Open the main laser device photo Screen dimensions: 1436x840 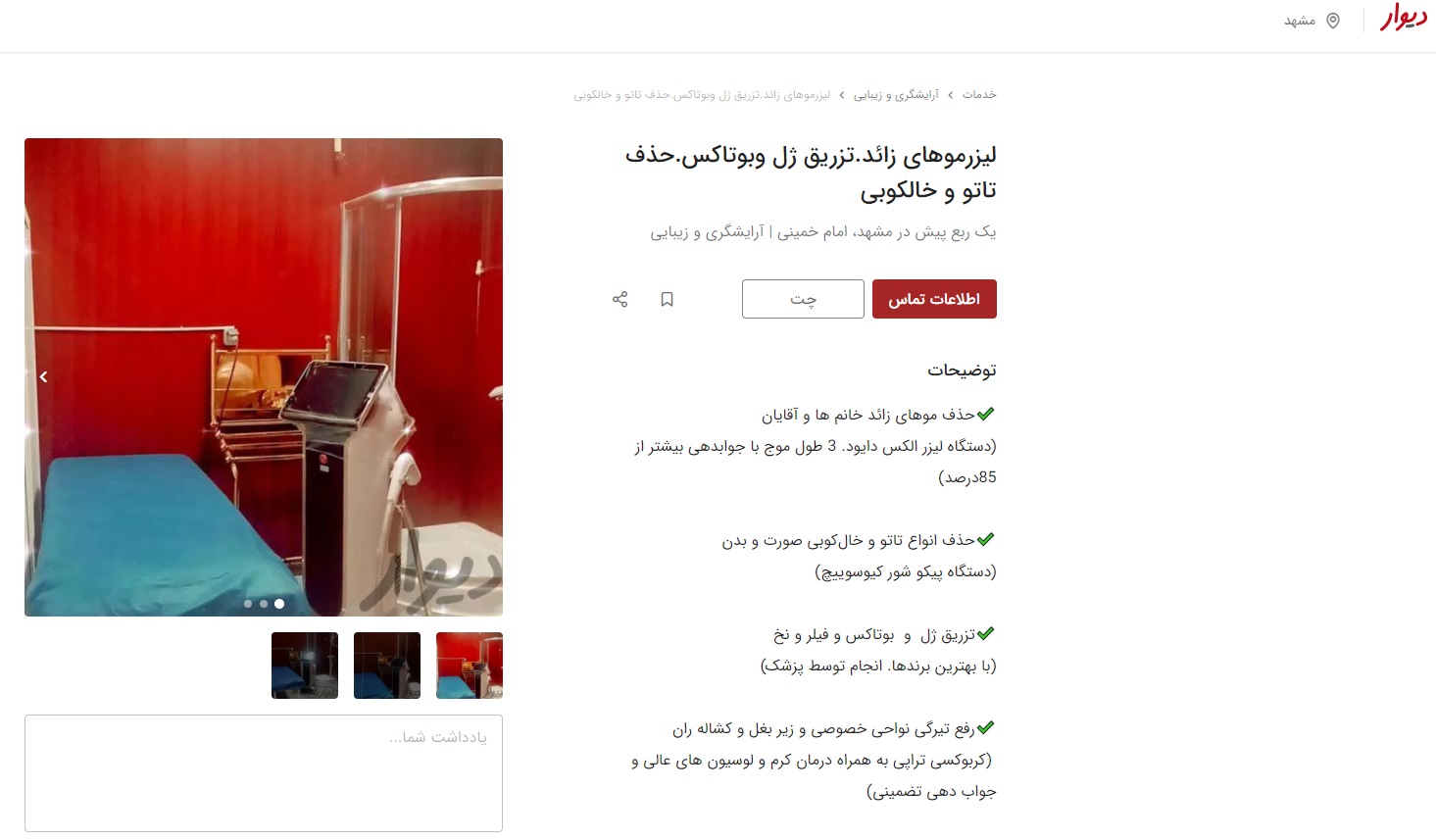click(x=264, y=377)
